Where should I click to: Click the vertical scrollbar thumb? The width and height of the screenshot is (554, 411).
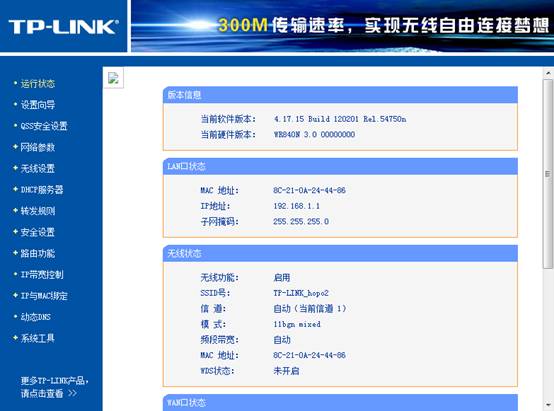tap(548, 174)
